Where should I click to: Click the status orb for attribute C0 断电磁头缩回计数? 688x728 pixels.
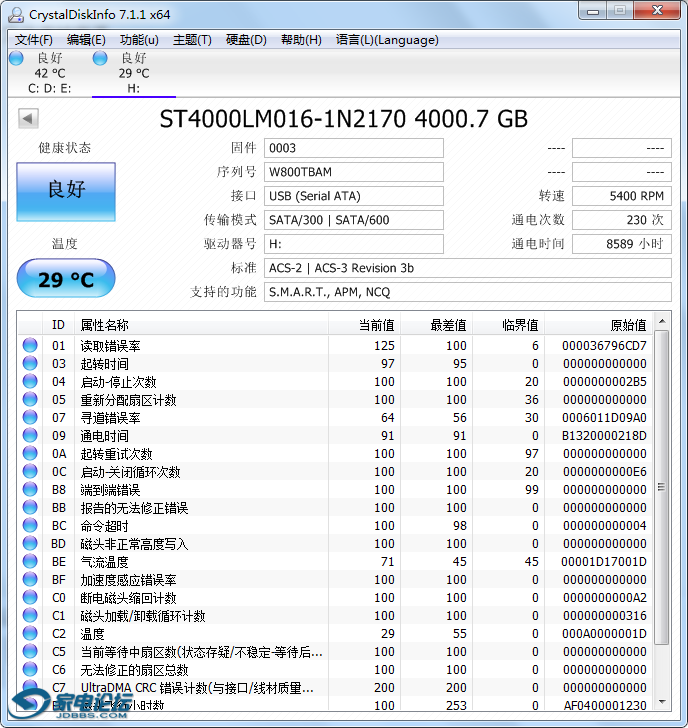pyautogui.click(x=30, y=597)
